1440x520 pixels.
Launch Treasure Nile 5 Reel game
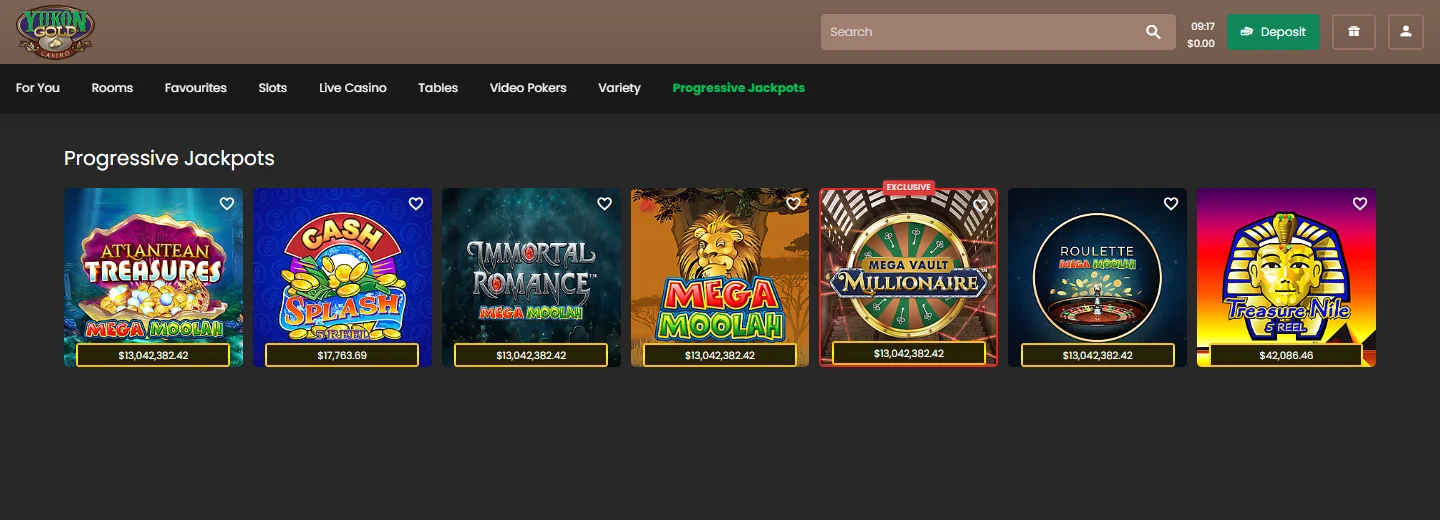click(1287, 277)
